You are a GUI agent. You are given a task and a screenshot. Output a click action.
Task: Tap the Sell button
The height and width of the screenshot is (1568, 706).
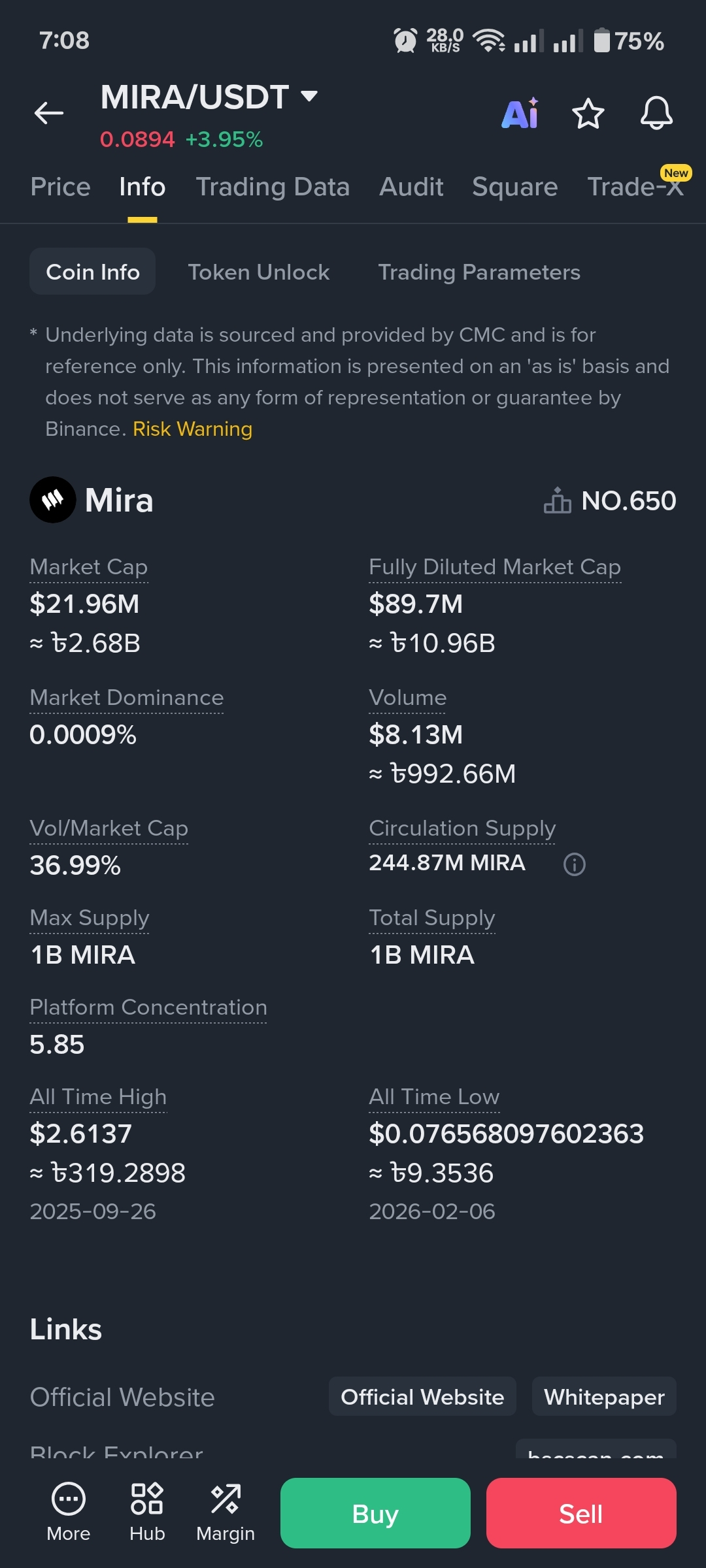pos(581,1513)
